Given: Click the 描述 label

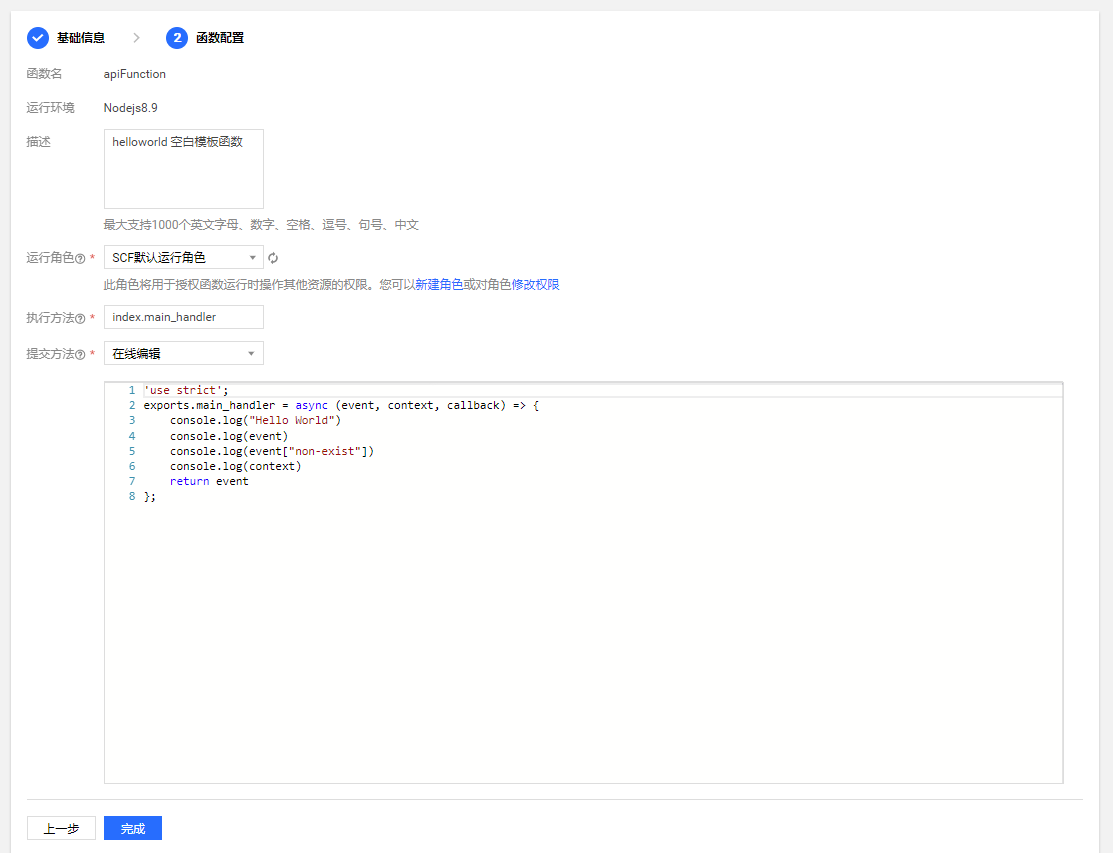Looking at the screenshot, I should click(38, 142).
